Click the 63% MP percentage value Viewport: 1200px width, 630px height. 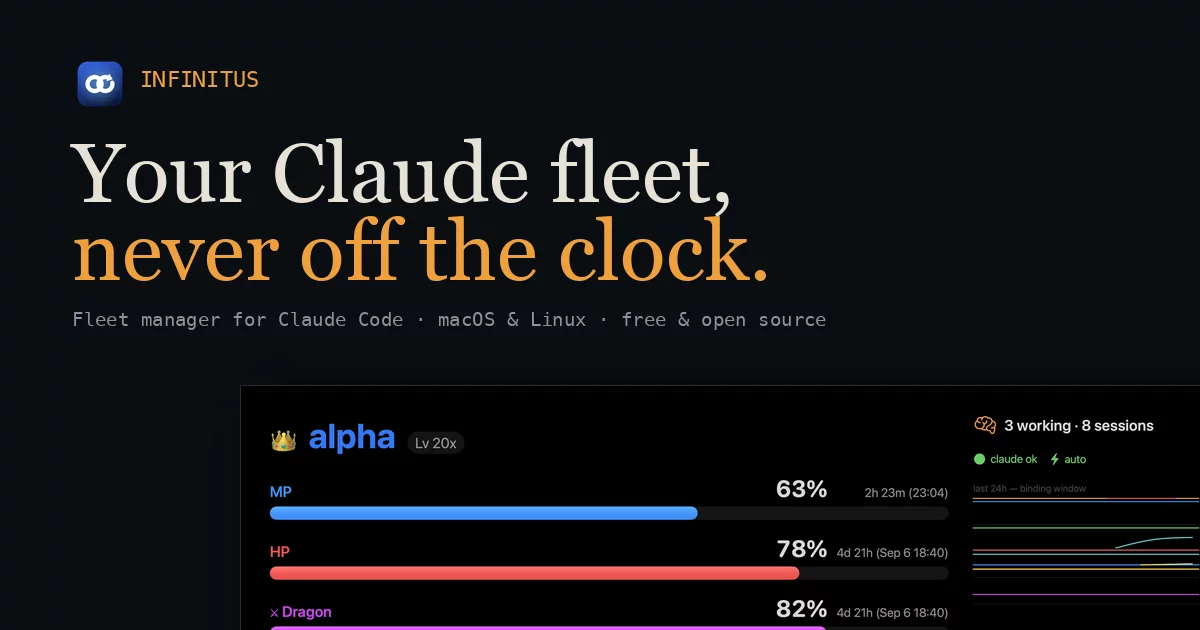click(x=802, y=489)
